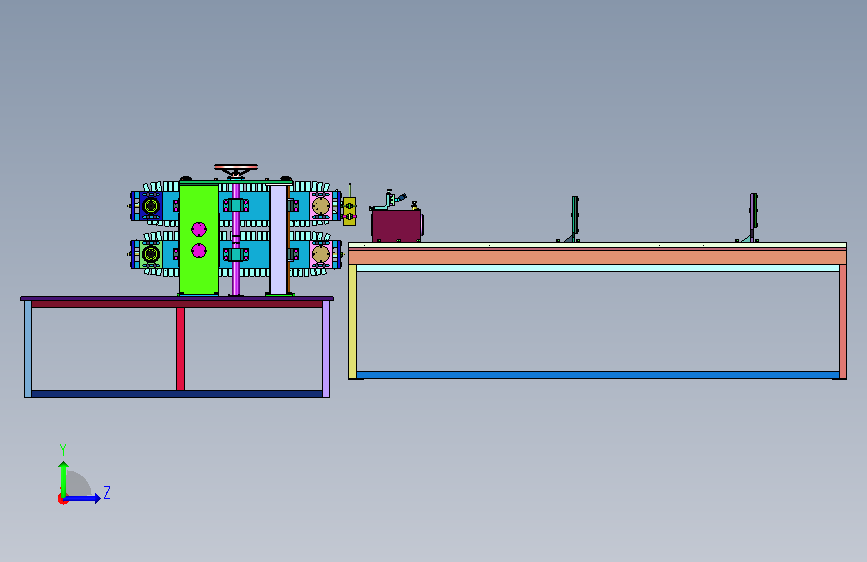Select the upper-left dark blue motor end
Image resolution: width=867 pixels, height=562 pixels.
(150, 206)
